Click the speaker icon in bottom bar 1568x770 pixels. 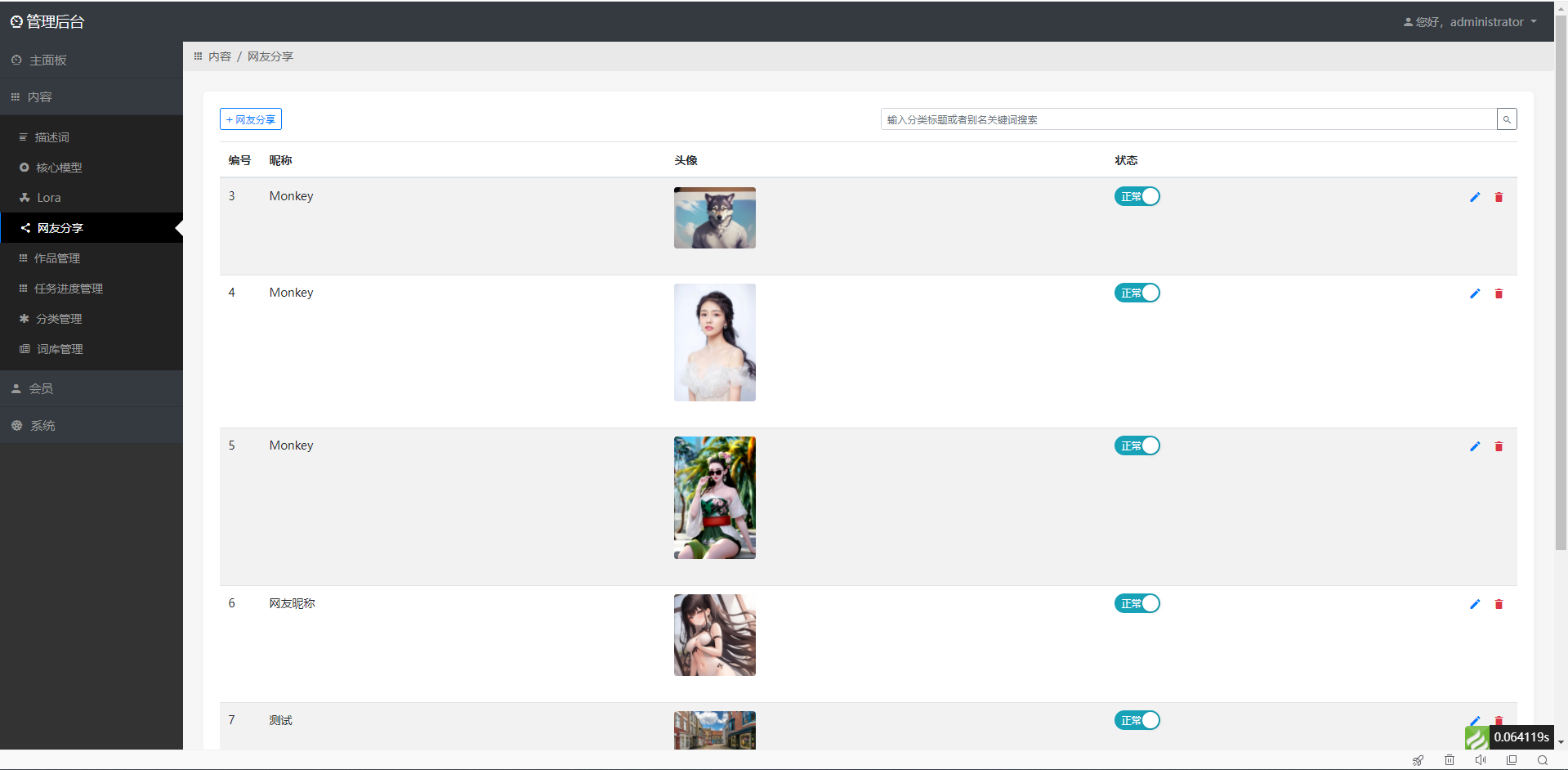pos(1481,760)
